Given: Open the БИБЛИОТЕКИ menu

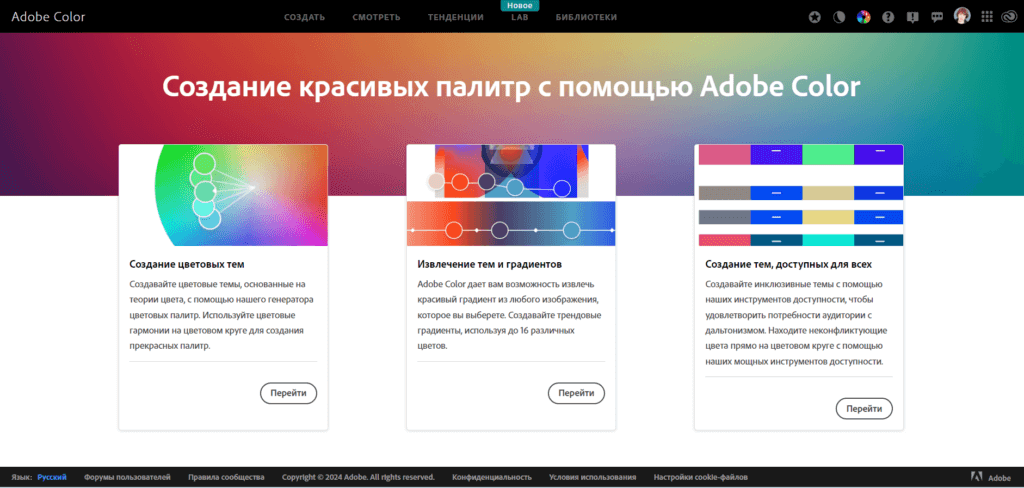Looking at the screenshot, I should point(586,18).
